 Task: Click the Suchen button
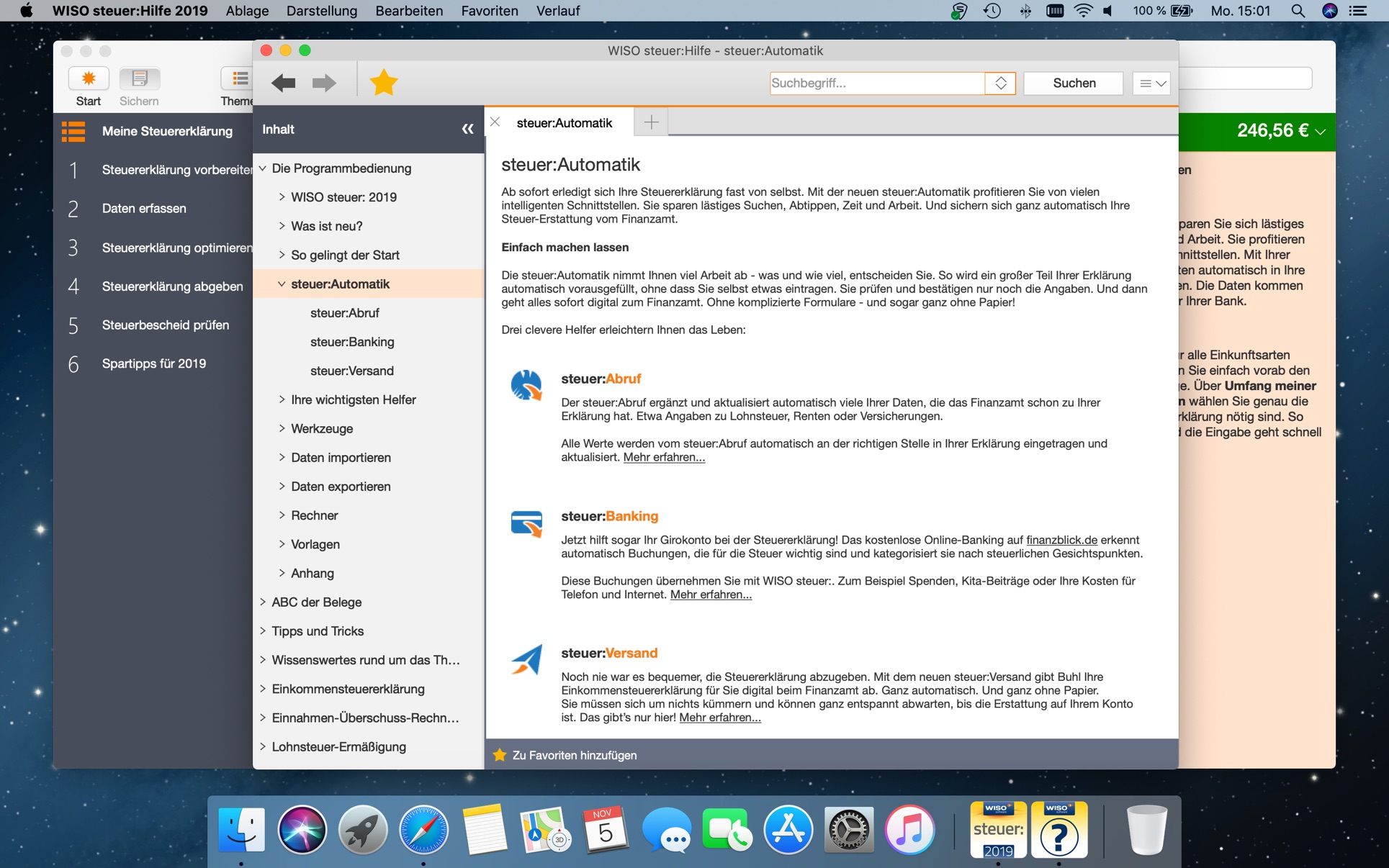coord(1074,83)
